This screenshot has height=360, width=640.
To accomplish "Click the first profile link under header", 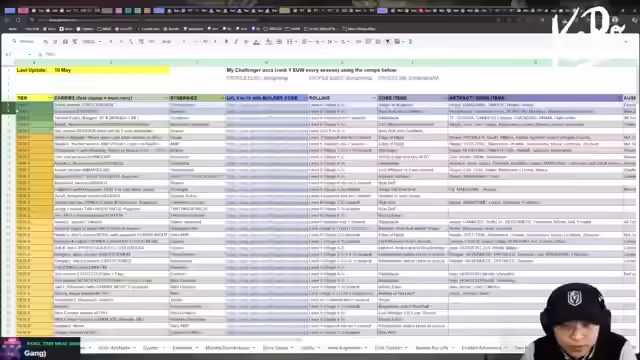I will [257, 78].
